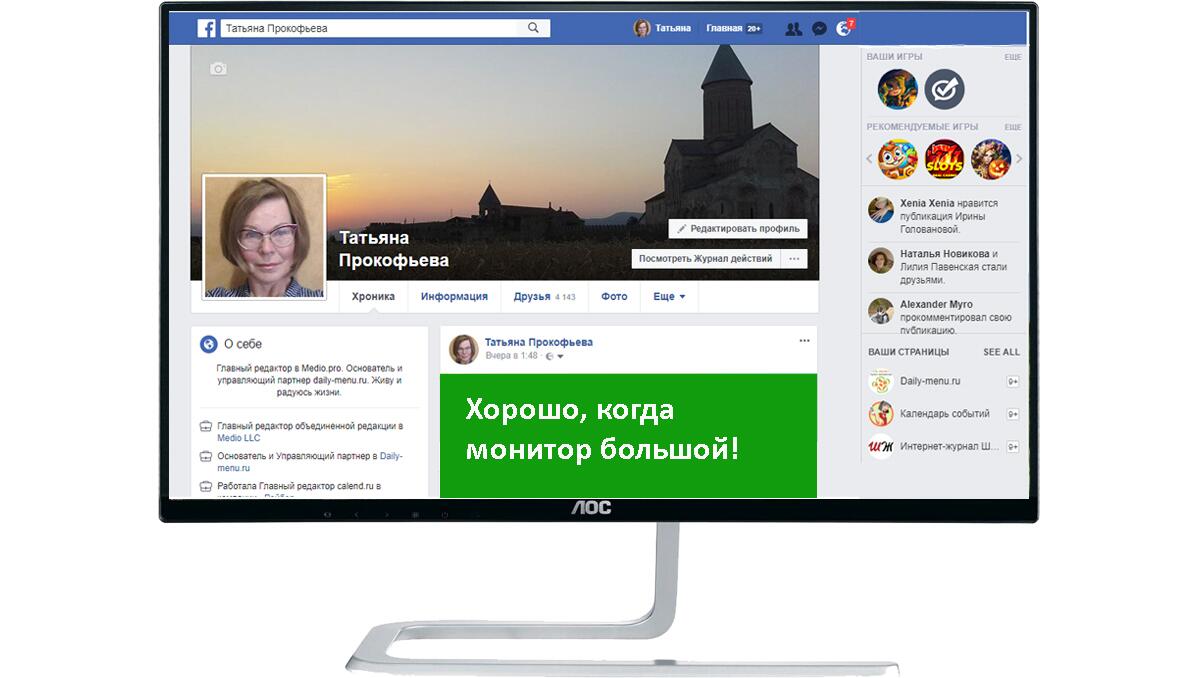Image resolution: width=1200 pixels, height=678 pixels.
Task: Click the cover photo camera icon
Action: (218, 69)
